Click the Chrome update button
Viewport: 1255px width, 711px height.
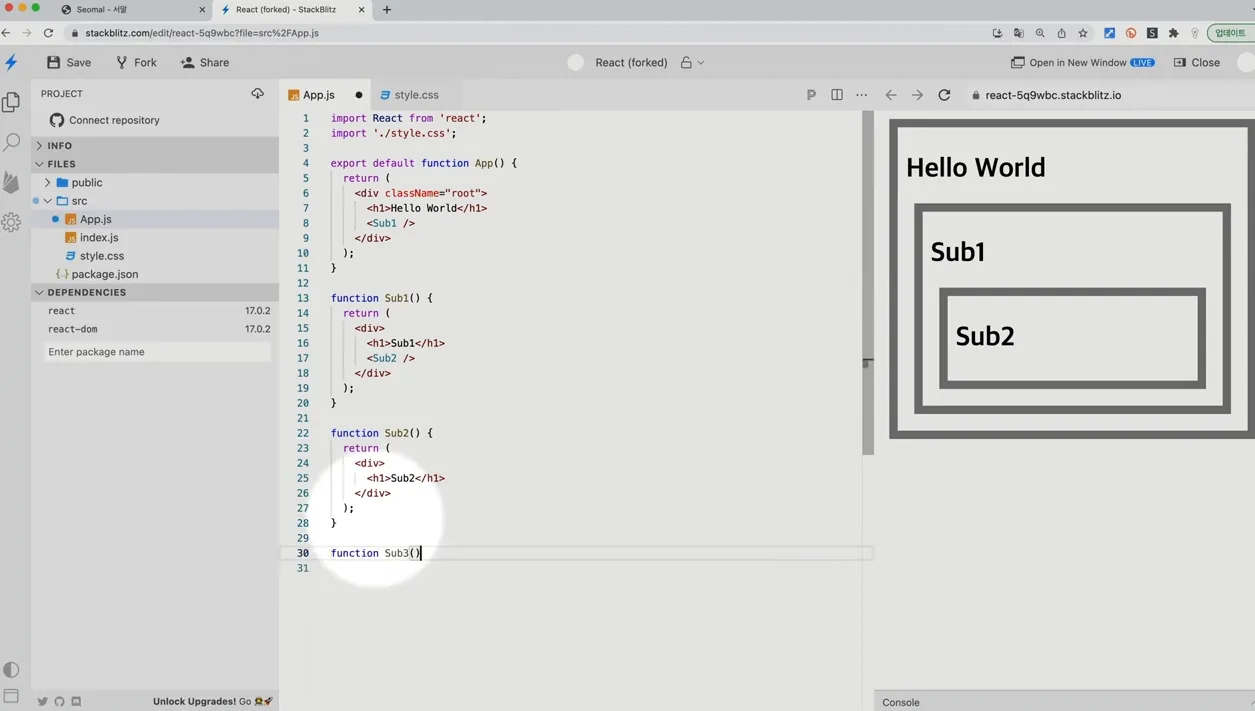coord(1229,33)
